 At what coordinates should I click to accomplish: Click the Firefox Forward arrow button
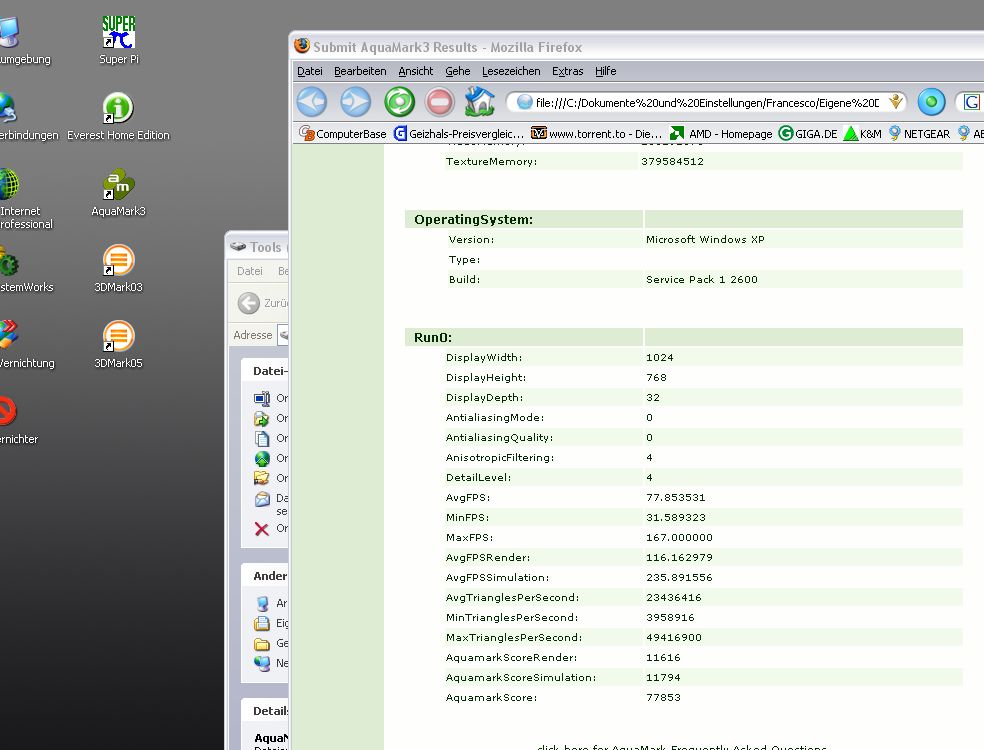click(x=355, y=102)
